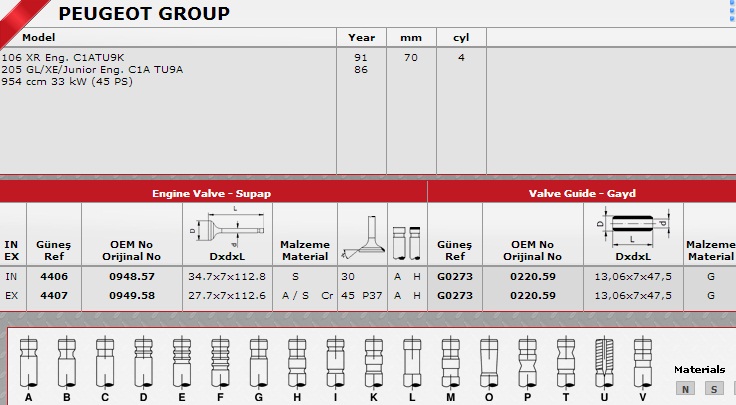Viewport: 736px width, 405px height.
Task: Select valve stem type U icon
Action: [604, 362]
